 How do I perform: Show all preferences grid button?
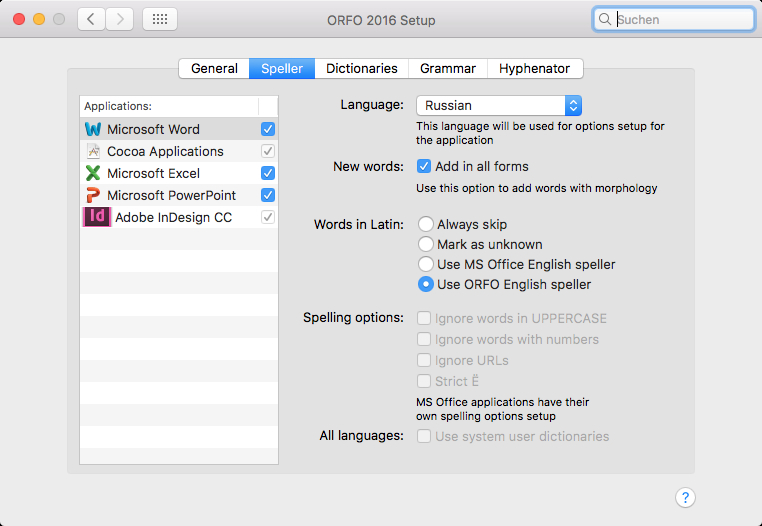160,19
